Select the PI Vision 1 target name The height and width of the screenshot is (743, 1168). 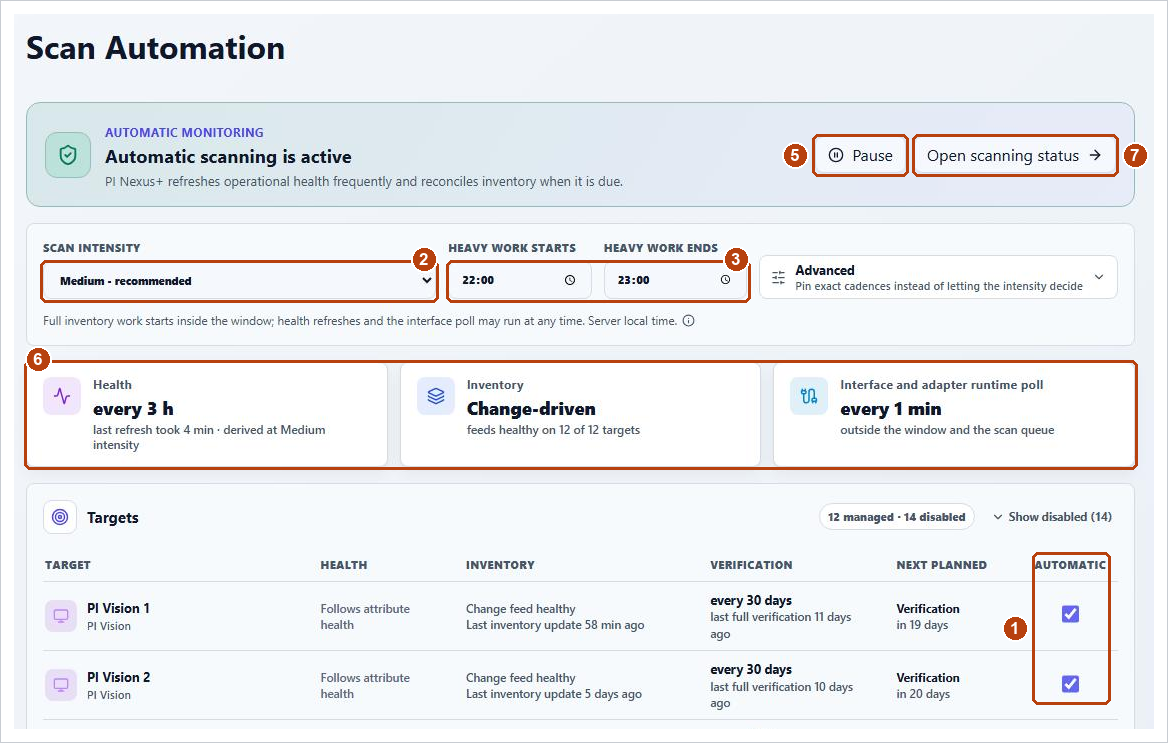pyautogui.click(x=118, y=608)
